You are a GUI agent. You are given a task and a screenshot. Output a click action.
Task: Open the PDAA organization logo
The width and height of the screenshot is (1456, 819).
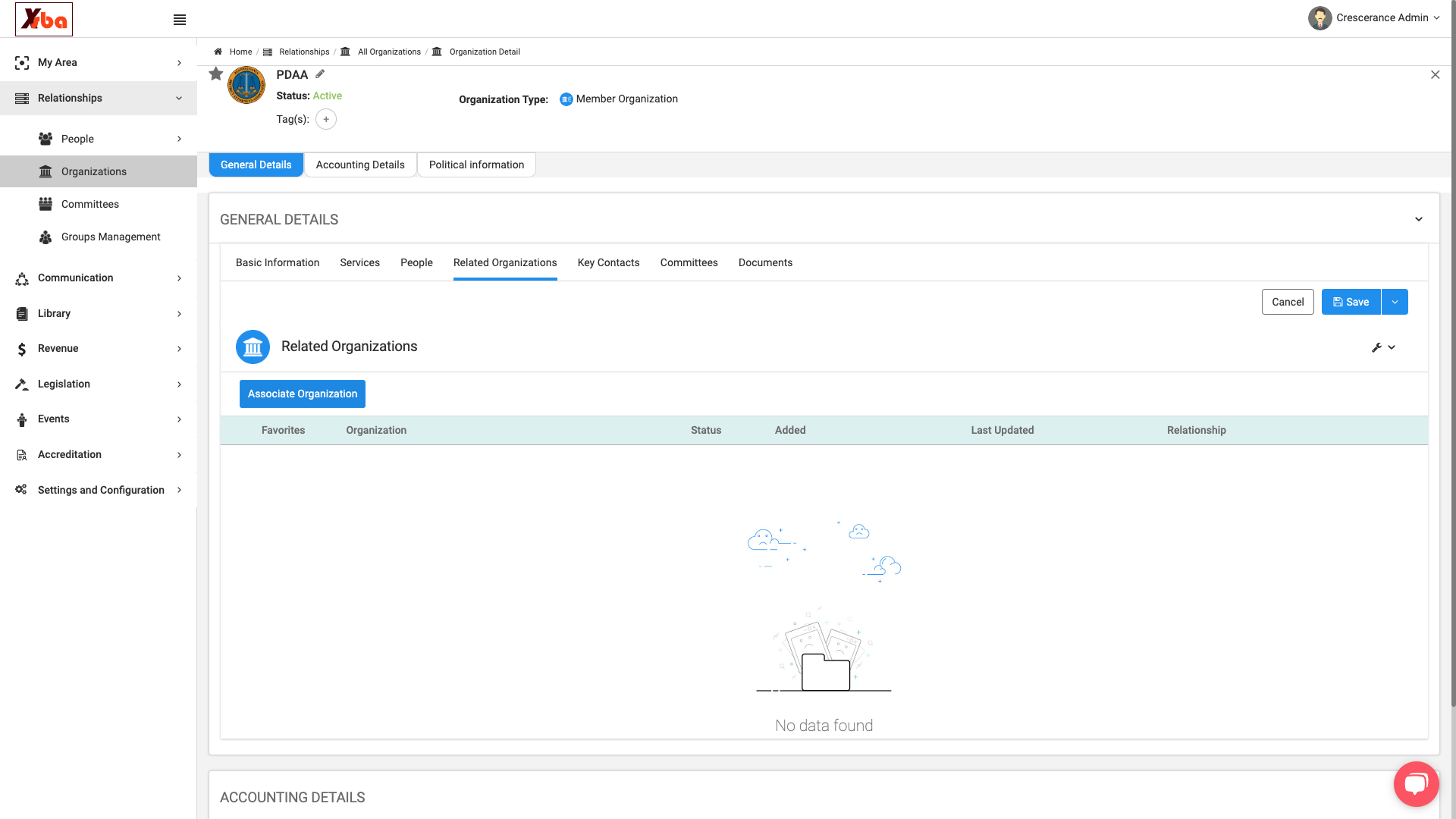click(x=246, y=85)
